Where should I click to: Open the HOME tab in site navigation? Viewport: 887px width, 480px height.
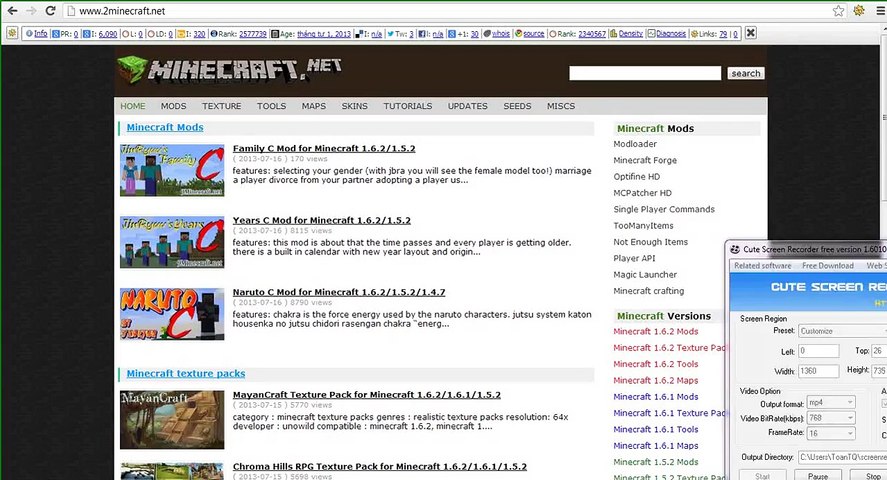133,106
